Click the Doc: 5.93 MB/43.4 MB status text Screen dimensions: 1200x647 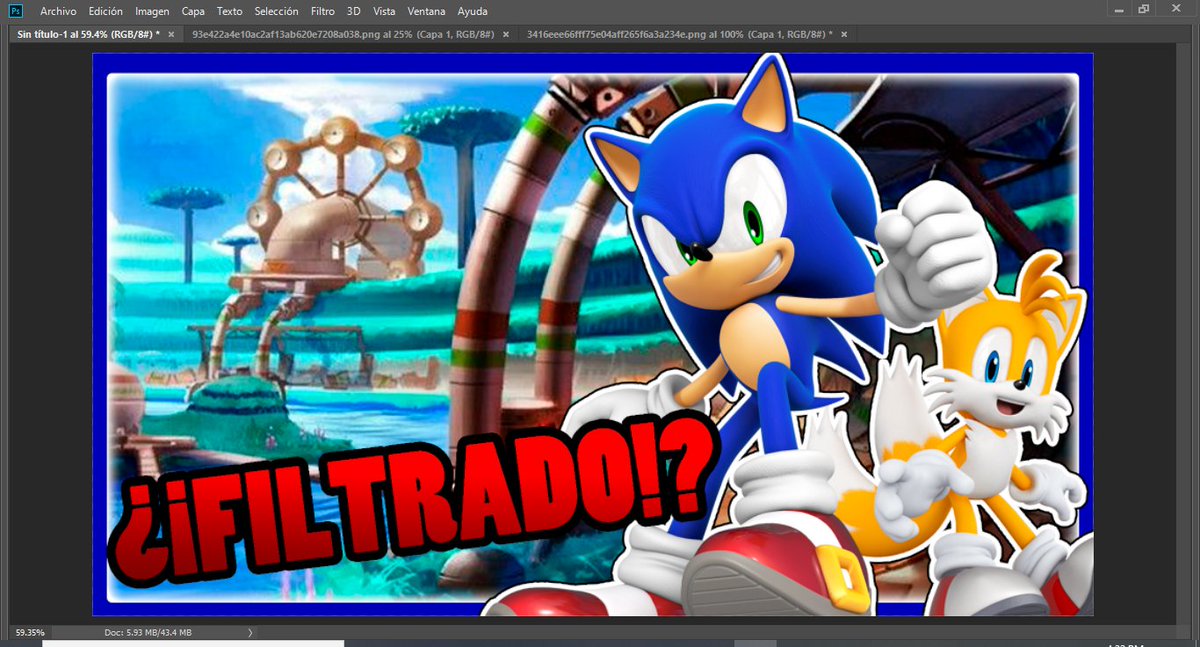tap(148, 632)
